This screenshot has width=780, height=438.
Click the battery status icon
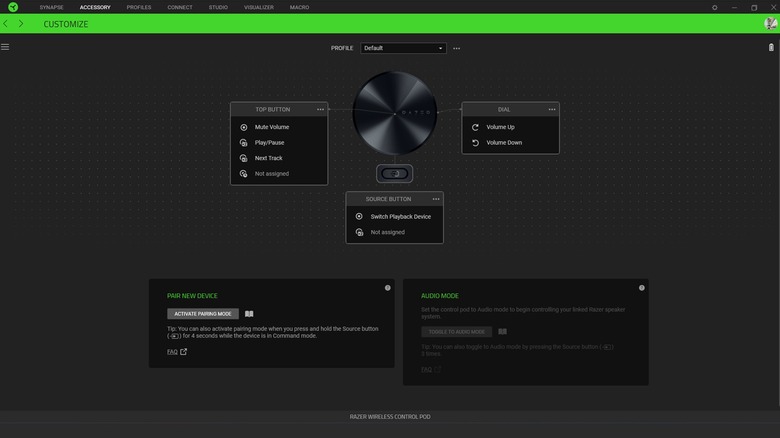coord(771,47)
